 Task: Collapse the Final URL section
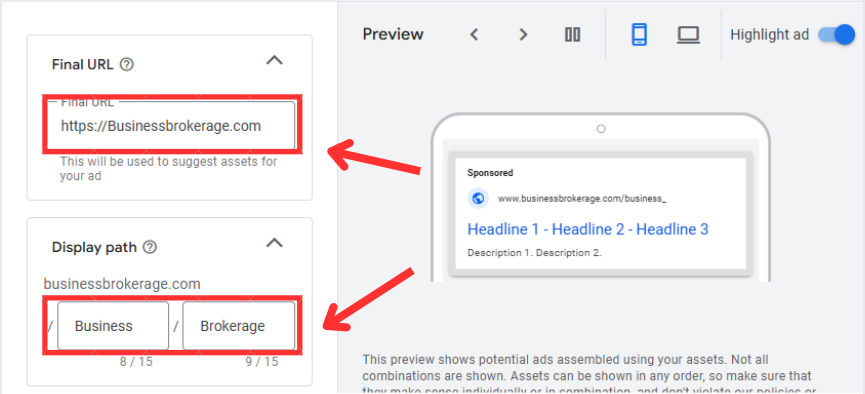pyautogui.click(x=274, y=60)
